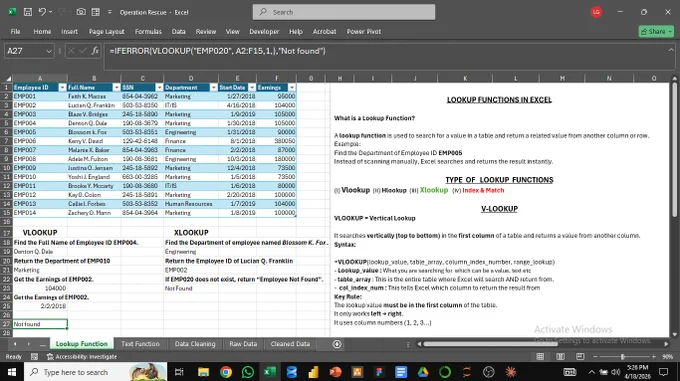680x381 pixels.
Task: Switch to Raw Data sheet tab
Action: (243, 344)
